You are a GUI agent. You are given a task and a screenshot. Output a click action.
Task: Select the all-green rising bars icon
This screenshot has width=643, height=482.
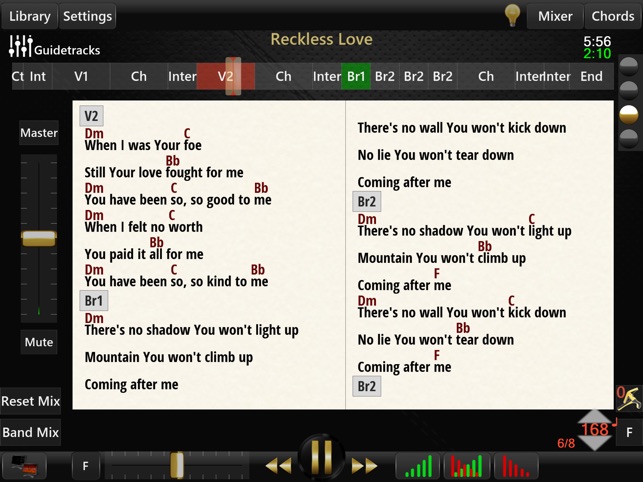click(x=417, y=466)
